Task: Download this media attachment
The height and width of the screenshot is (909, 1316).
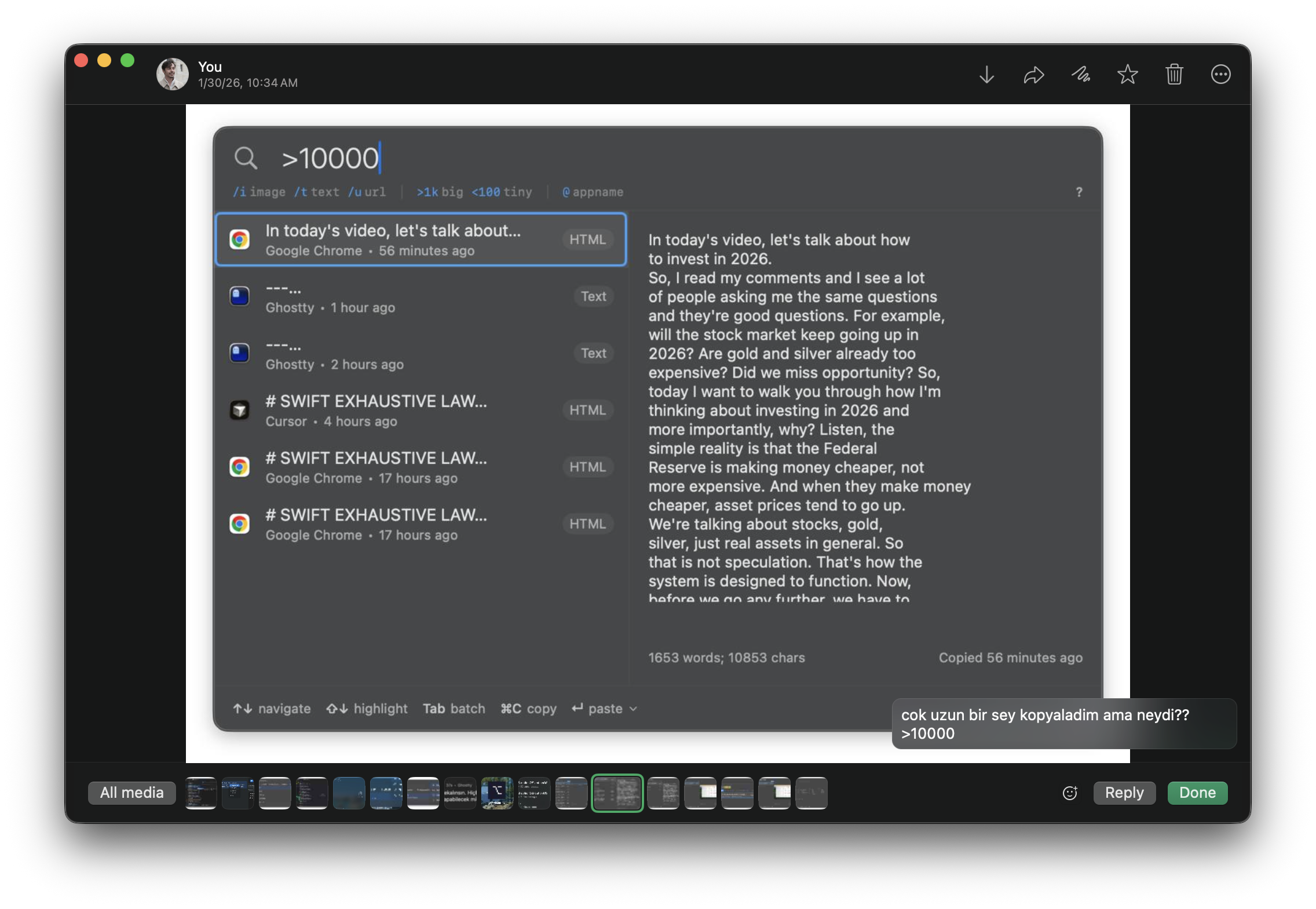Action: [986, 74]
